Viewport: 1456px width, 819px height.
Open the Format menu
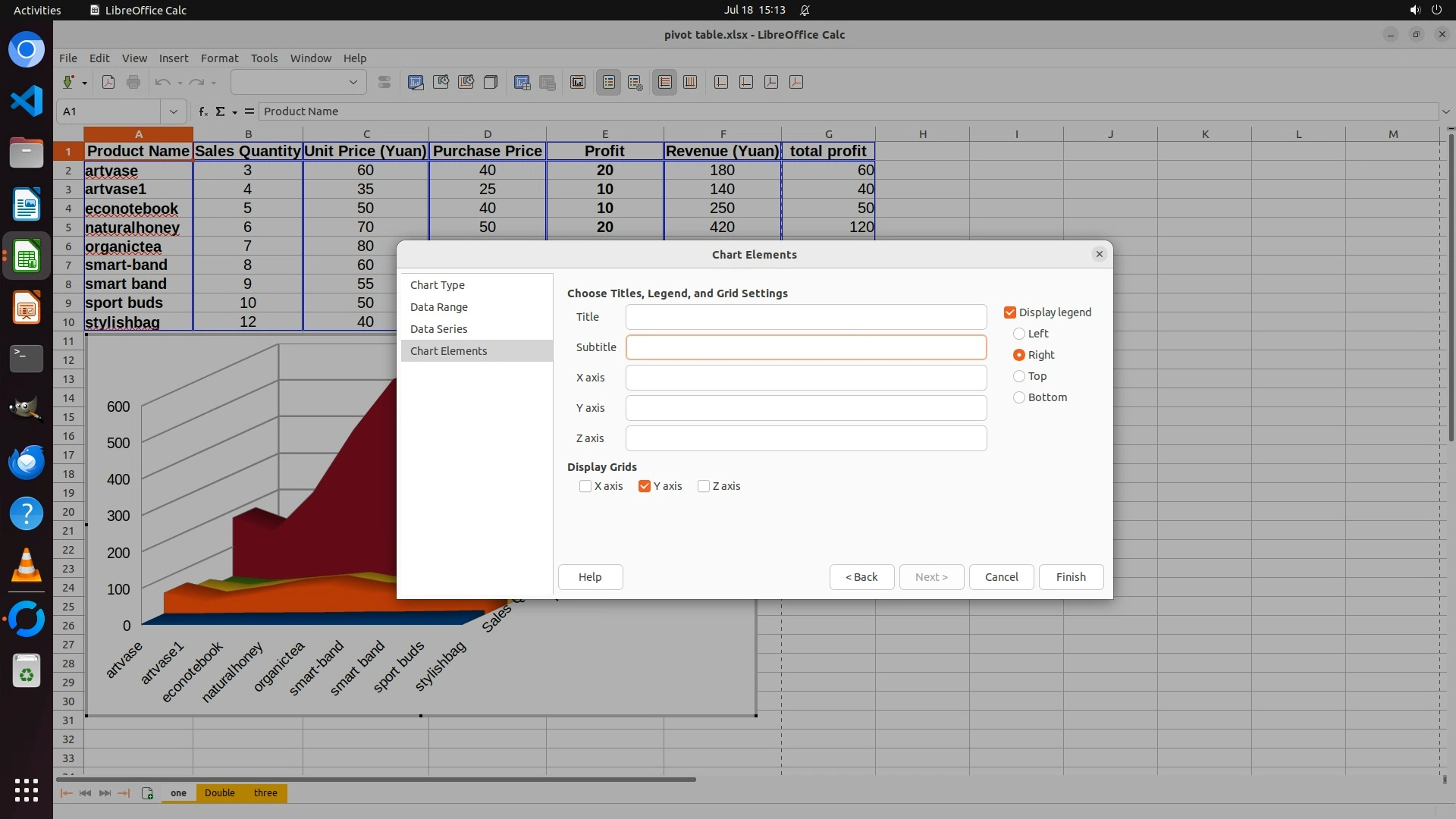pyautogui.click(x=219, y=58)
